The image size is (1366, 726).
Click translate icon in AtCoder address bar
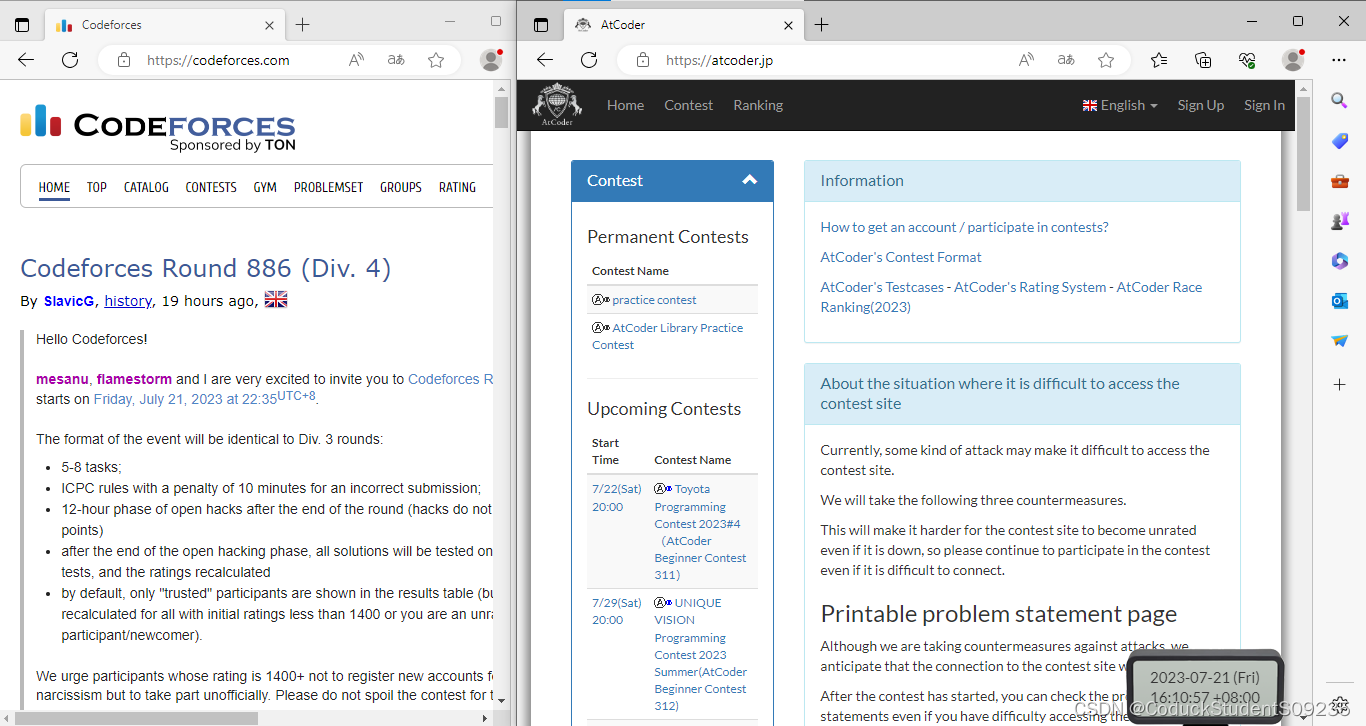(1066, 60)
